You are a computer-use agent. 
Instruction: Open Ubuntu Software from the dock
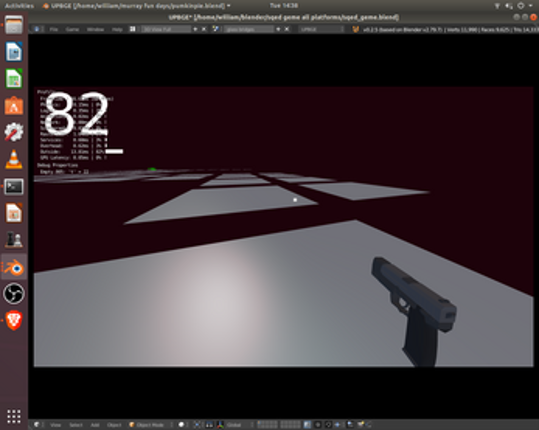click(14, 106)
